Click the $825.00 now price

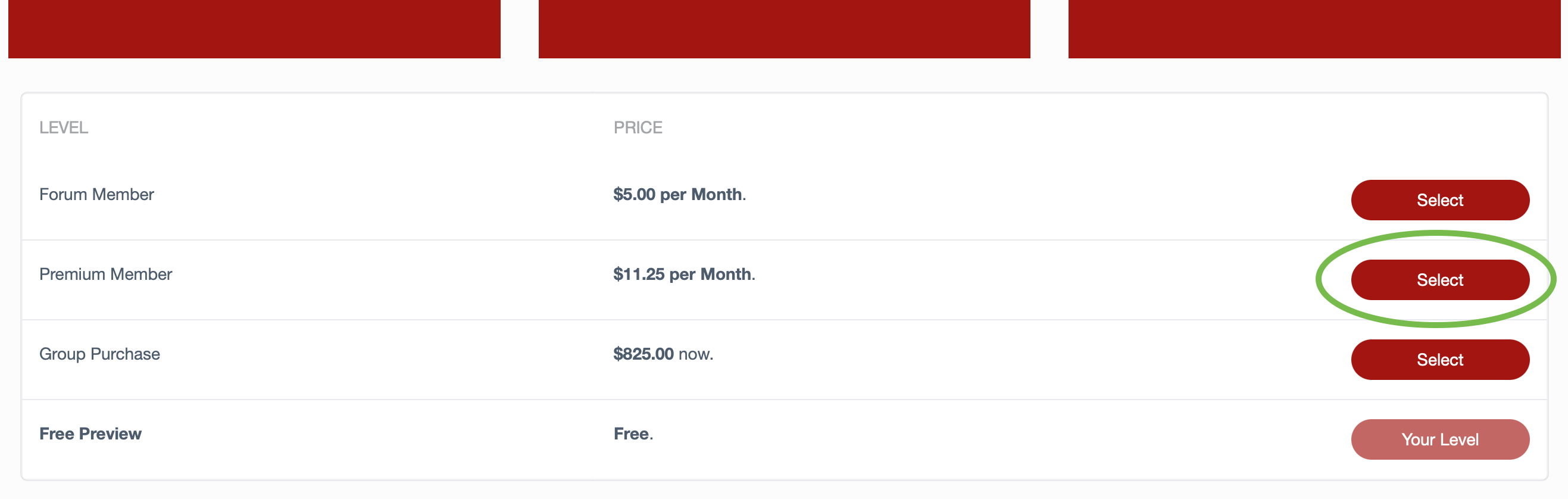[x=663, y=354]
